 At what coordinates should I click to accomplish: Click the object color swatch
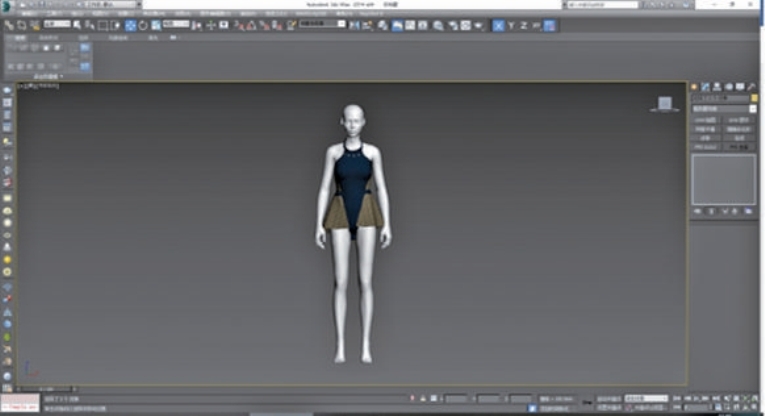pyautogui.click(x=752, y=98)
